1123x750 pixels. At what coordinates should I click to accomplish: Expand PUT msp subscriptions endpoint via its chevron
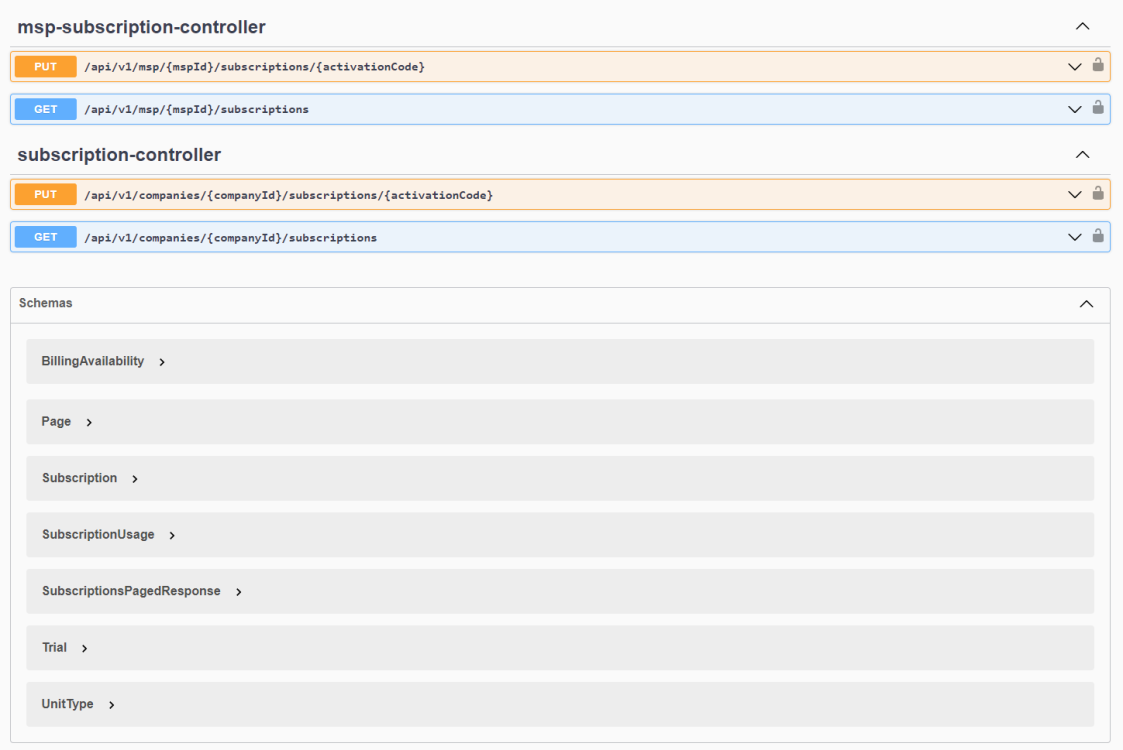coord(1074,66)
